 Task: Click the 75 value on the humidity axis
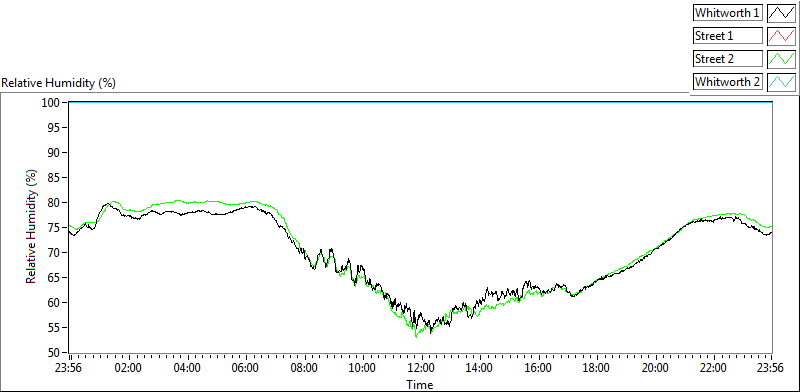pos(54,228)
